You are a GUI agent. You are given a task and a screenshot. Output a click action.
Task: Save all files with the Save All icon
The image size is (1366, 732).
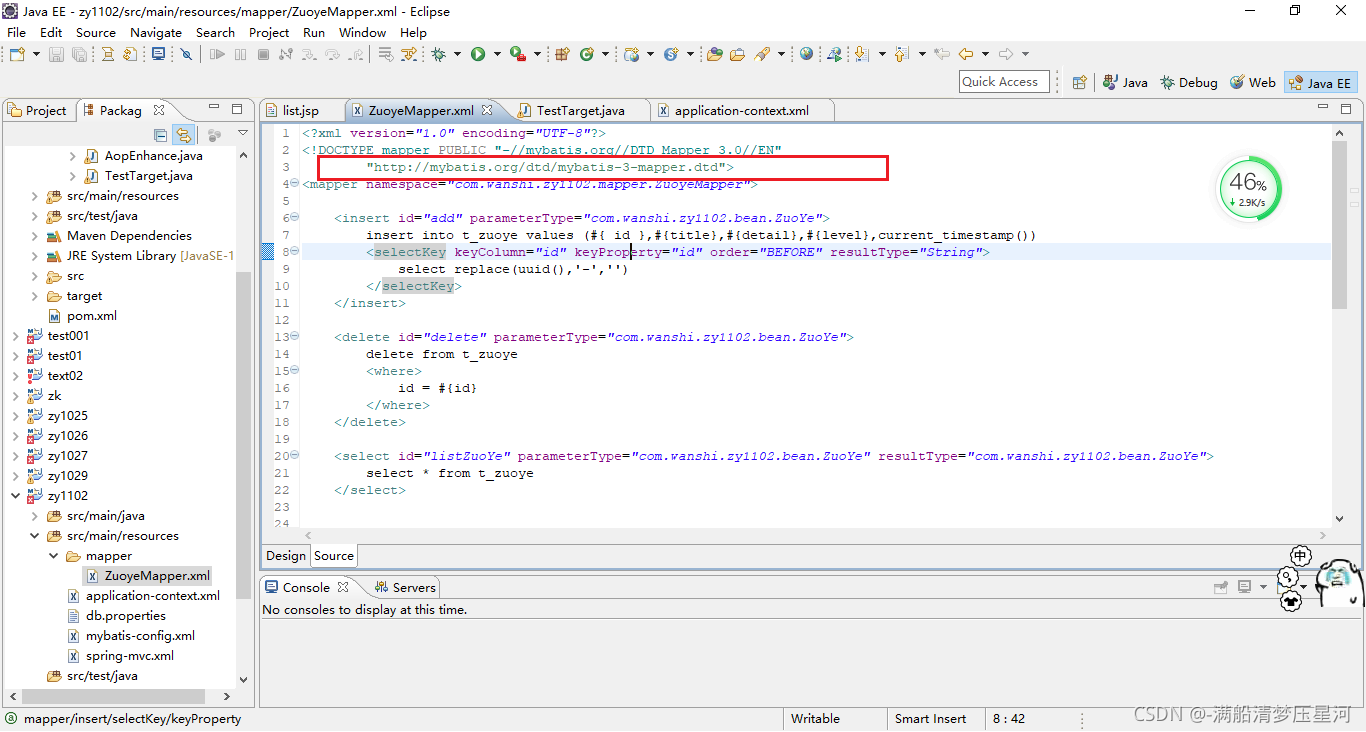click(x=80, y=53)
